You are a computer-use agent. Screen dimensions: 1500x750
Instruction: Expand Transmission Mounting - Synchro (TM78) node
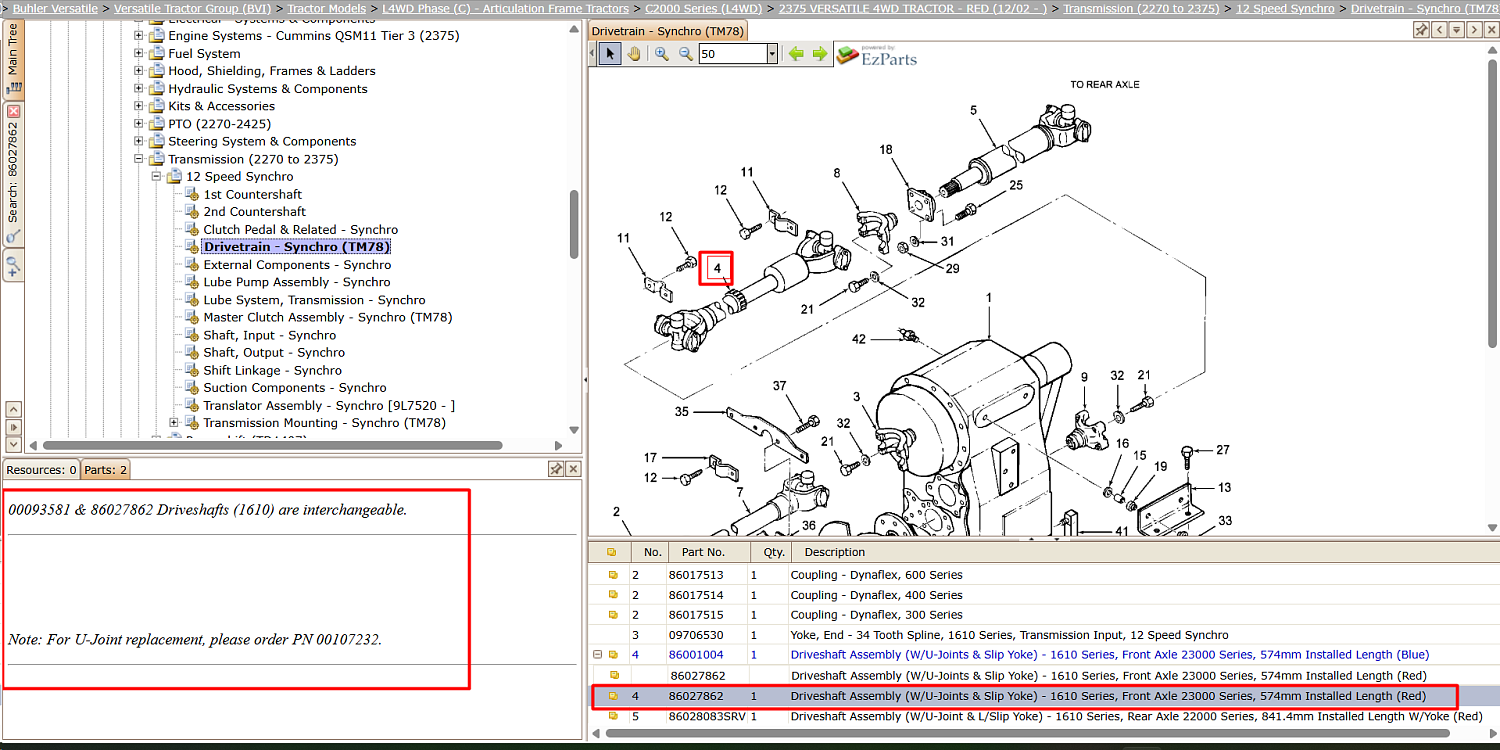pos(174,423)
